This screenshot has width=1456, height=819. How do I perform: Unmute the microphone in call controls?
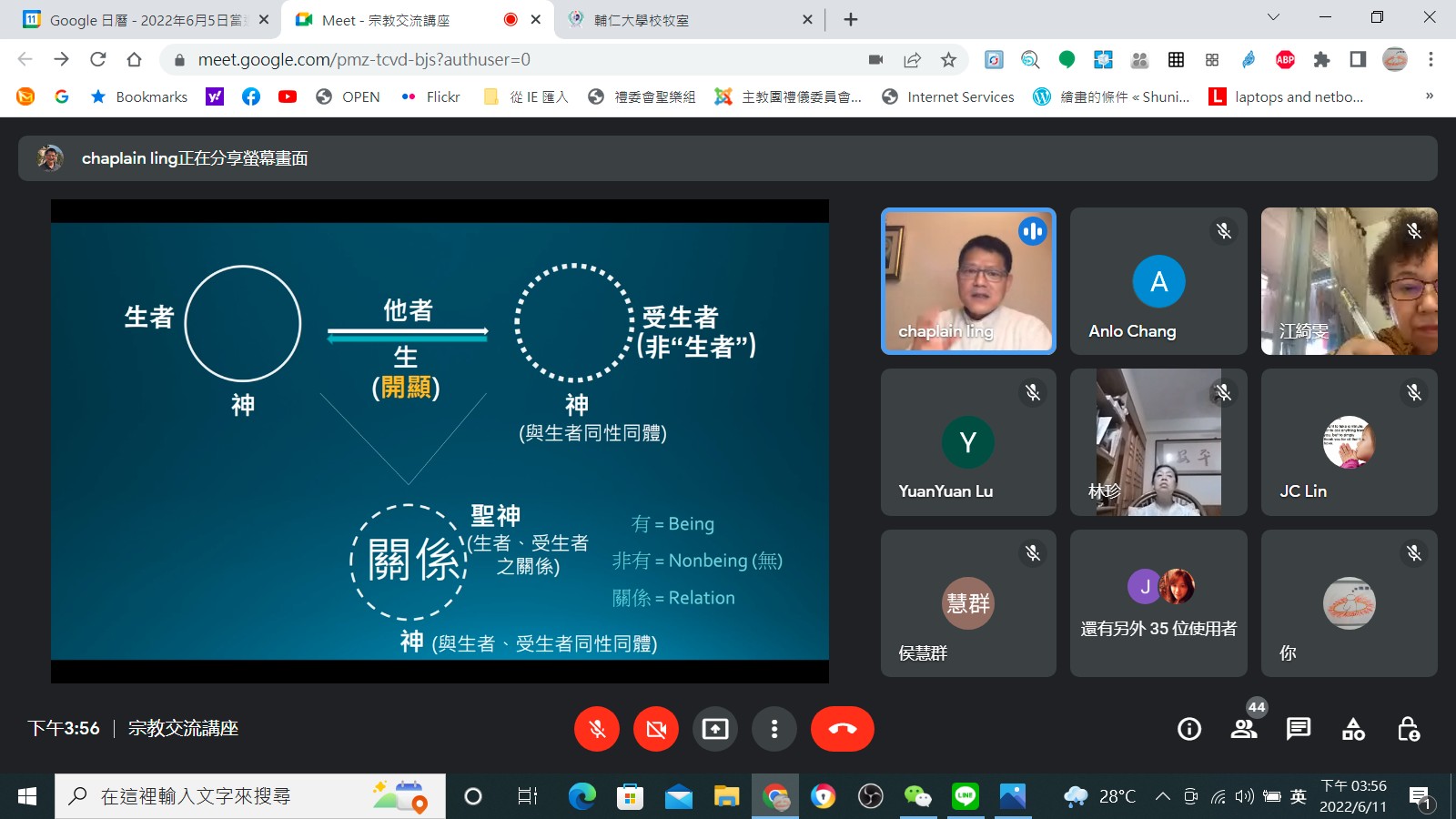coord(597,729)
